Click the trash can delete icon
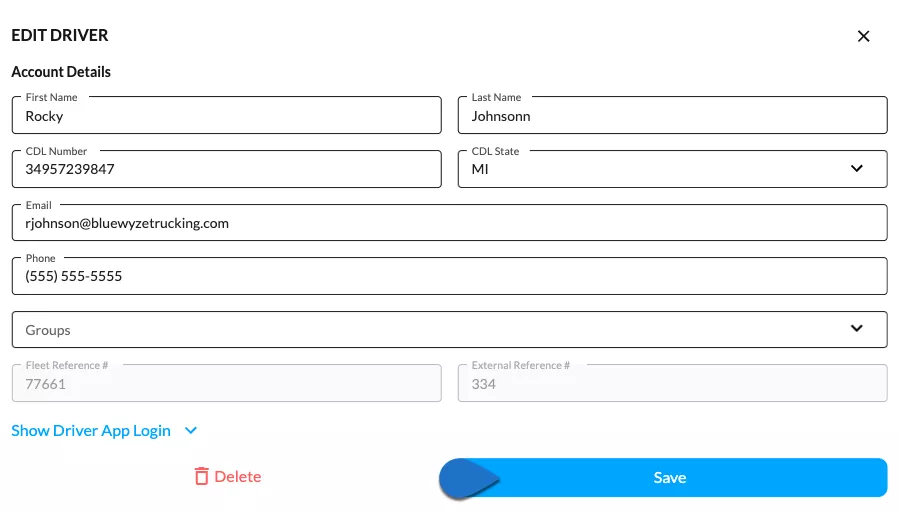899x512 pixels. tap(201, 476)
